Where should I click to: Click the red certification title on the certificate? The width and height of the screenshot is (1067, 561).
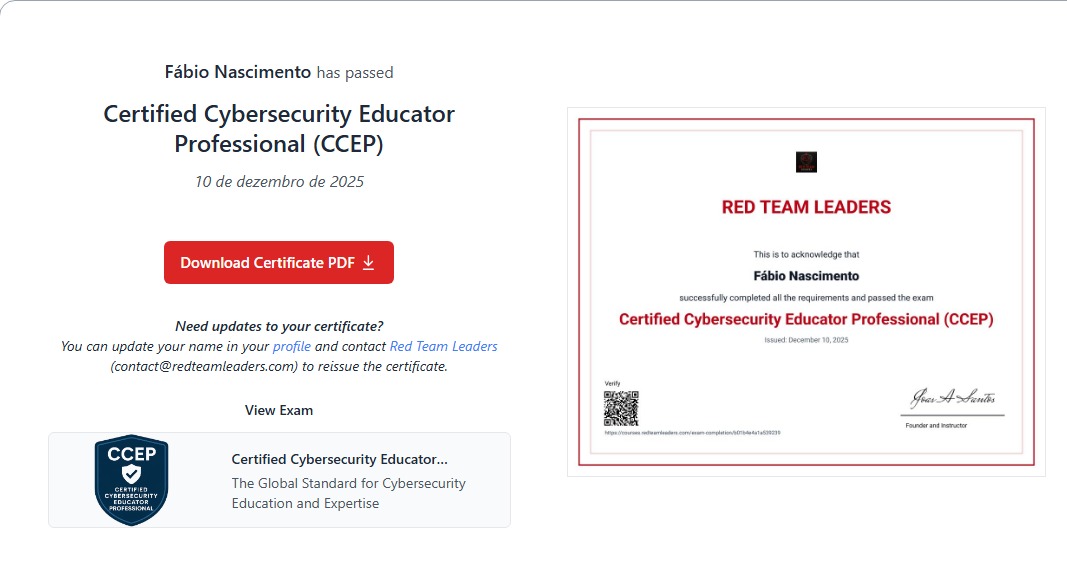(x=806, y=320)
